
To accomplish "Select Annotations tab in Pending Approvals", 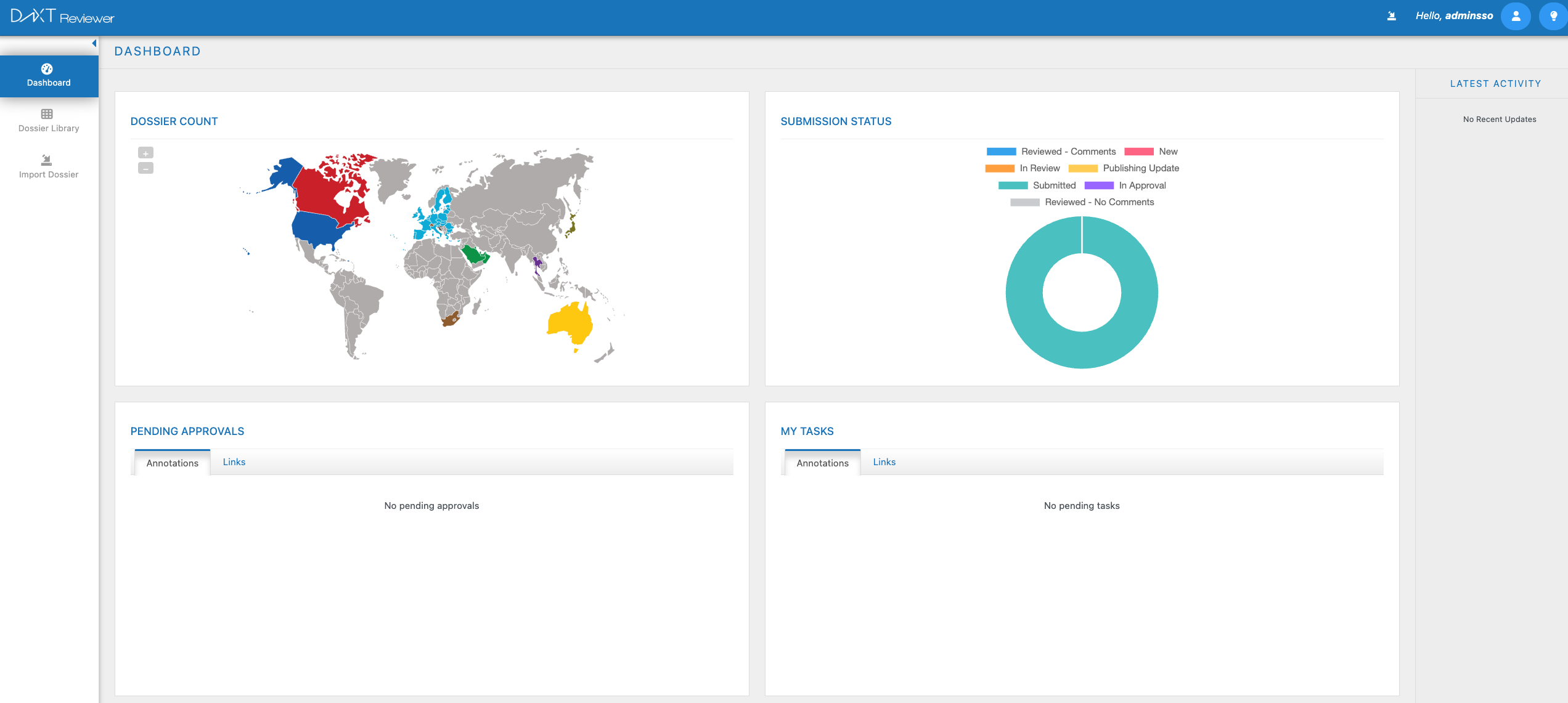I will (172, 463).
